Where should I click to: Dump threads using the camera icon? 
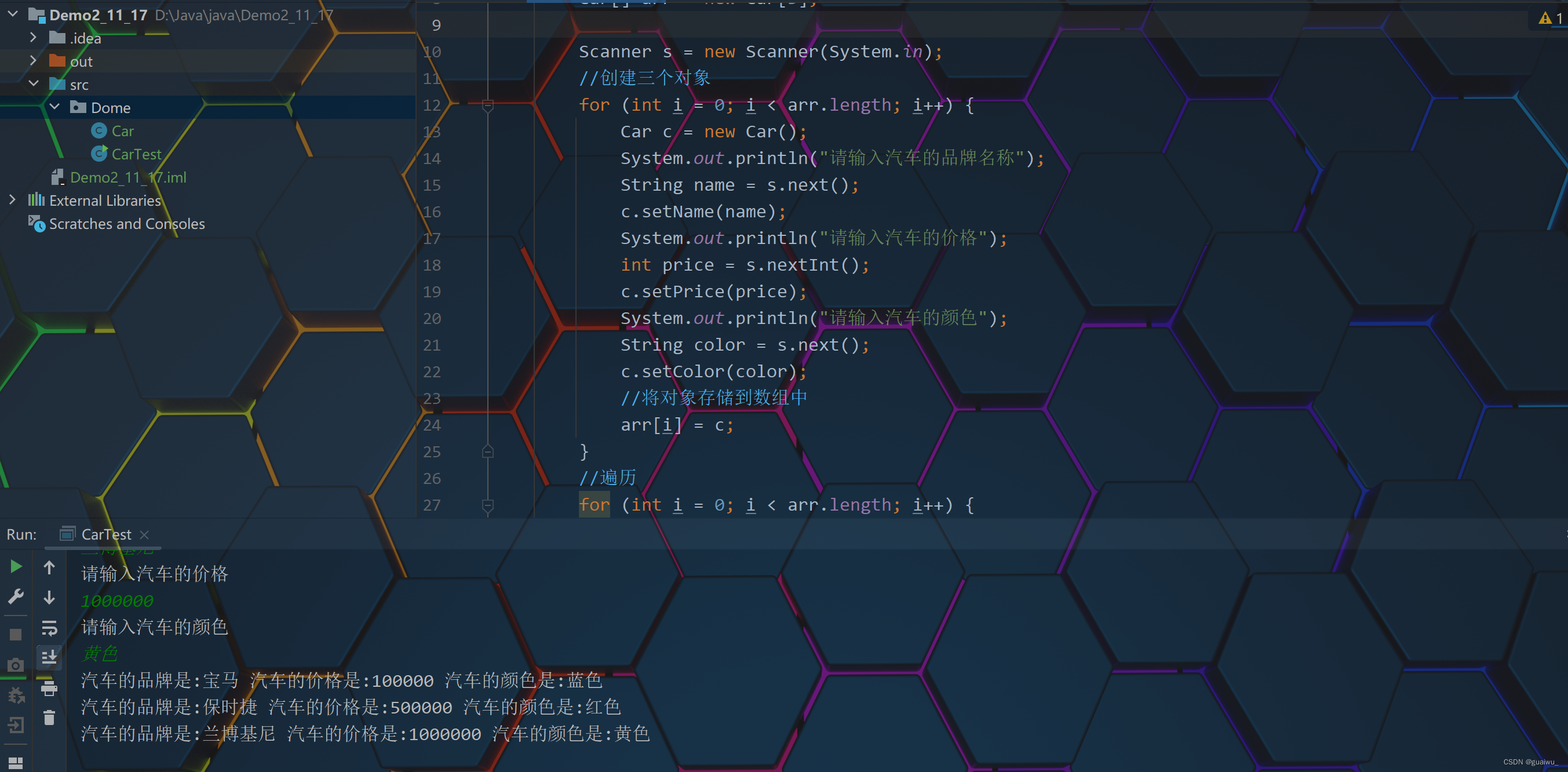[x=16, y=665]
